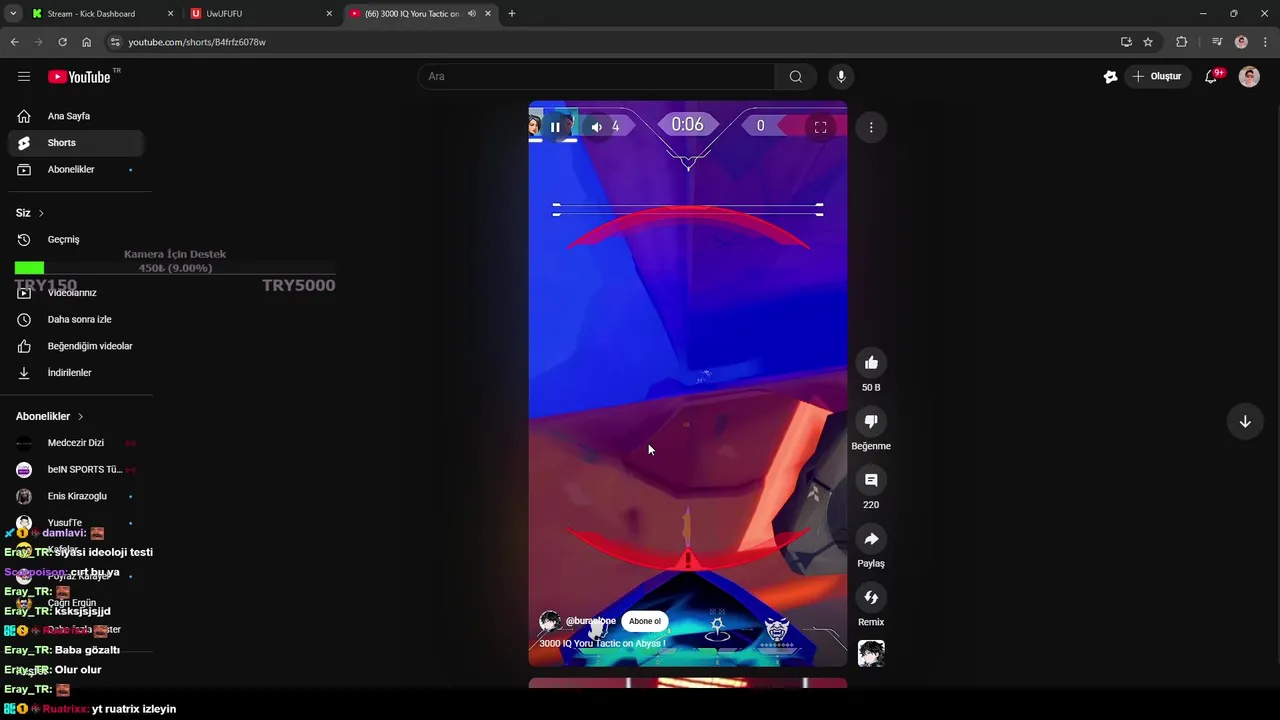This screenshot has height=720, width=1280.
Task: Open Enis Kirazoglu channel
Action: point(76,496)
